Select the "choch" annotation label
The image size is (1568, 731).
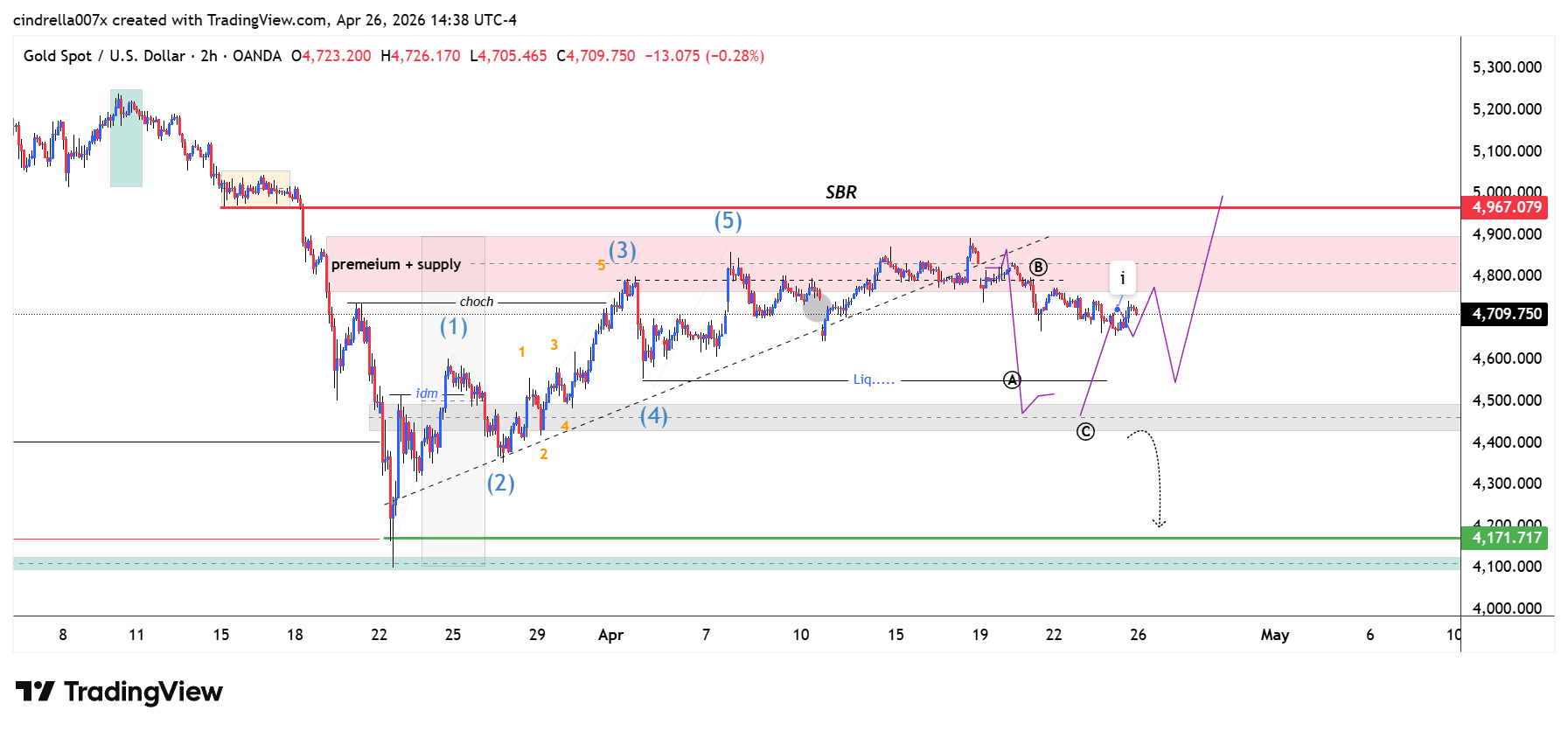[x=477, y=302]
